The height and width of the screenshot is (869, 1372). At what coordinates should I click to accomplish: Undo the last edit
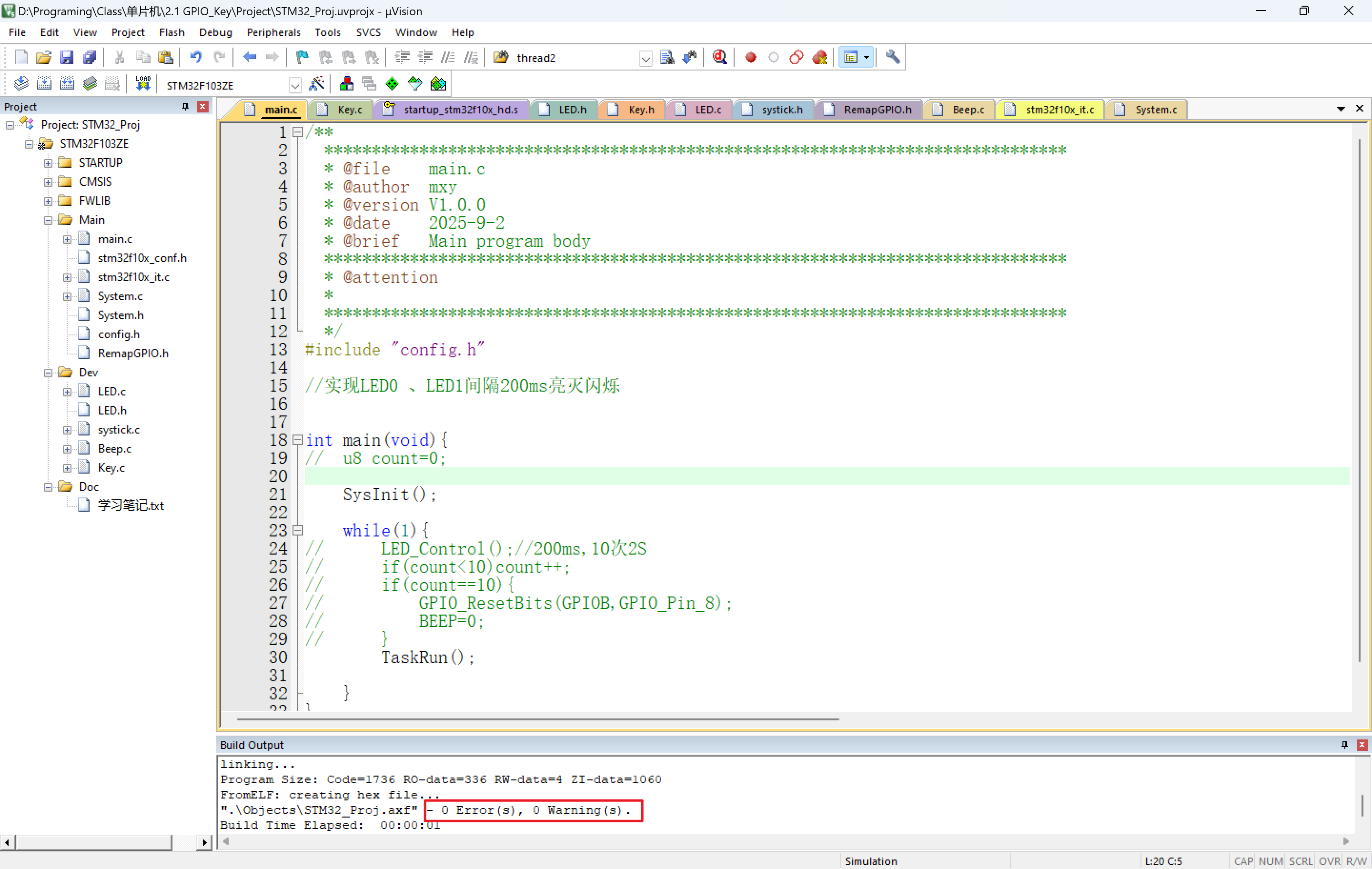(x=196, y=57)
